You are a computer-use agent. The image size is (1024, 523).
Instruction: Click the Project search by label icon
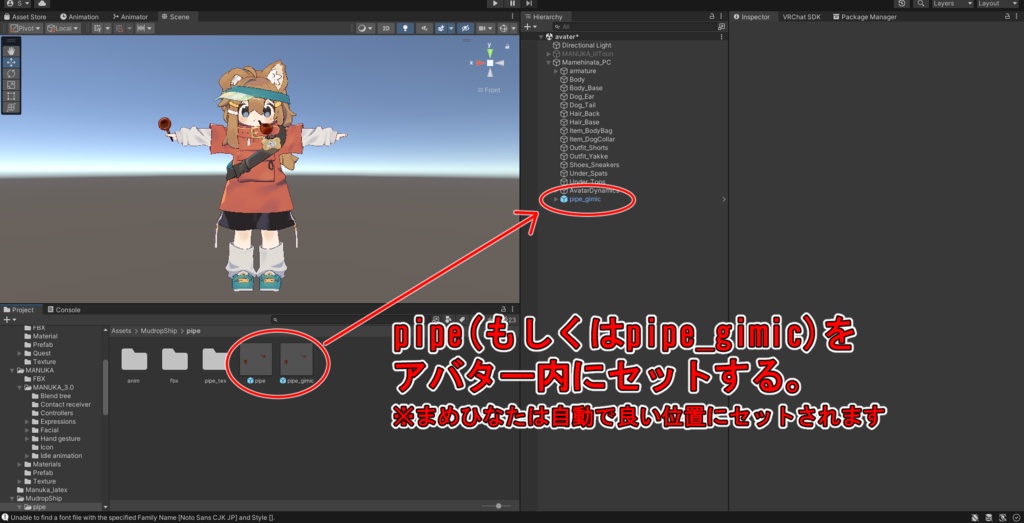pyautogui.click(x=462, y=320)
